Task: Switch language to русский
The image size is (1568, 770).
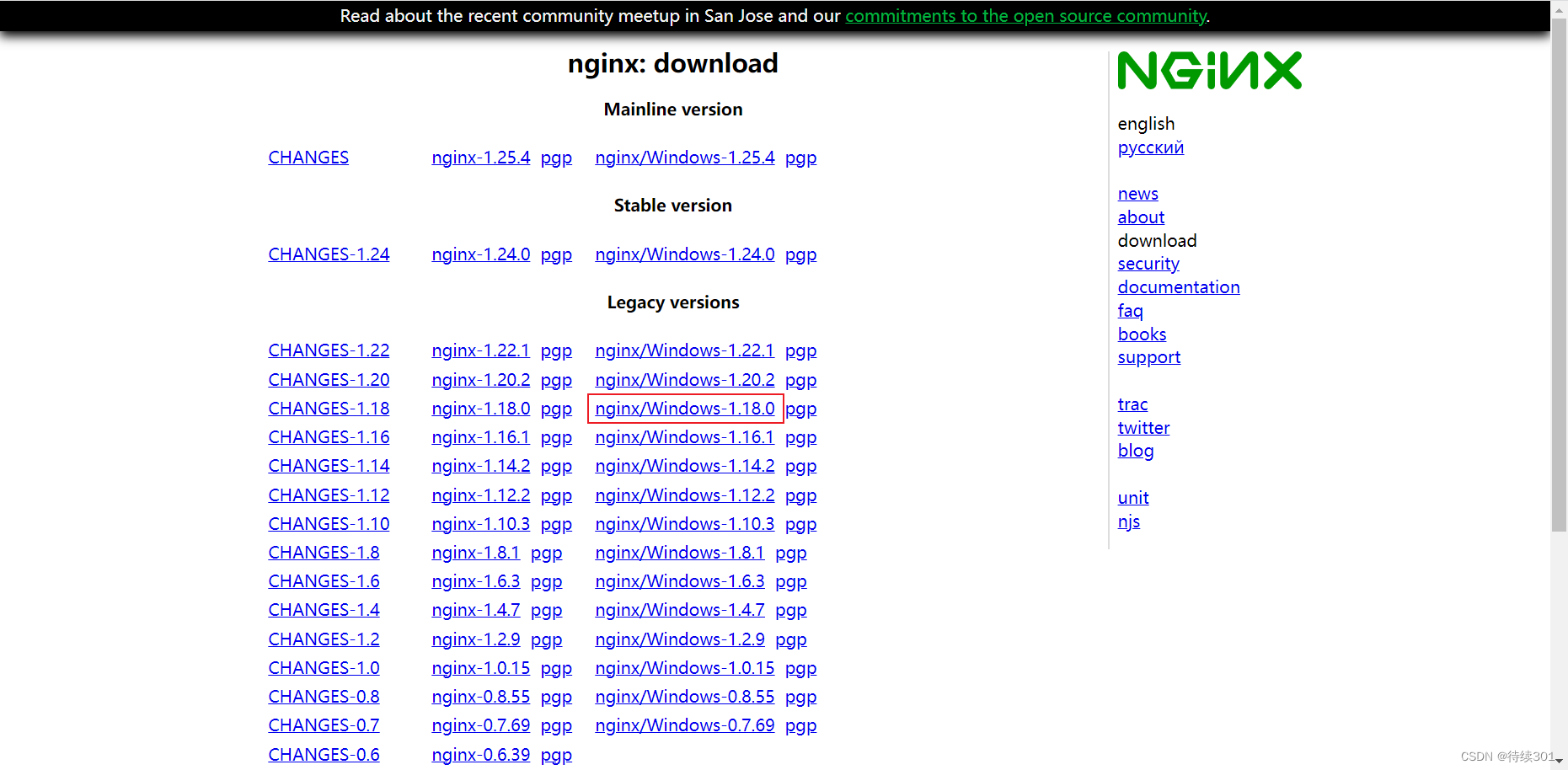Action: click(1151, 147)
